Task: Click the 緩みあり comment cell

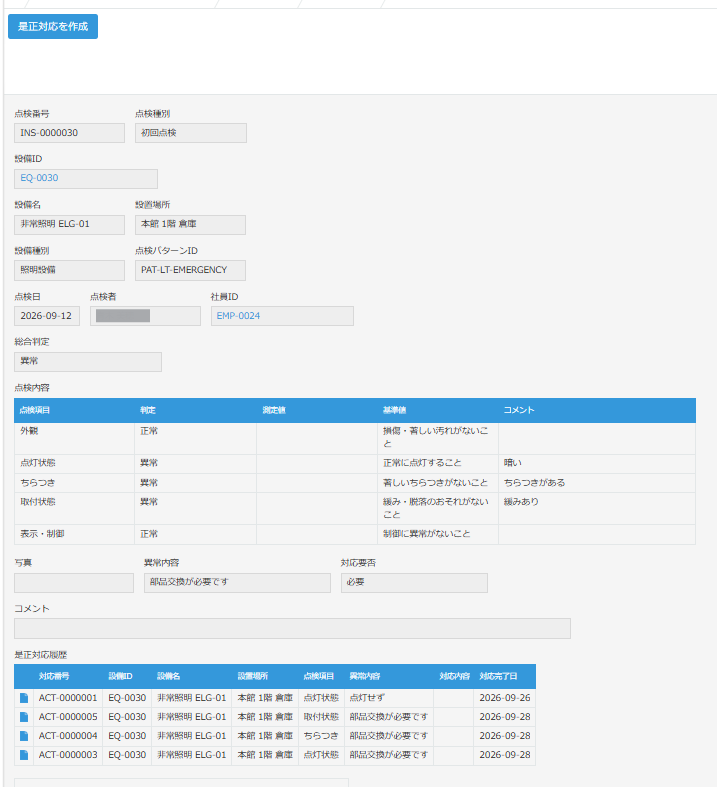Action: (597, 508)
